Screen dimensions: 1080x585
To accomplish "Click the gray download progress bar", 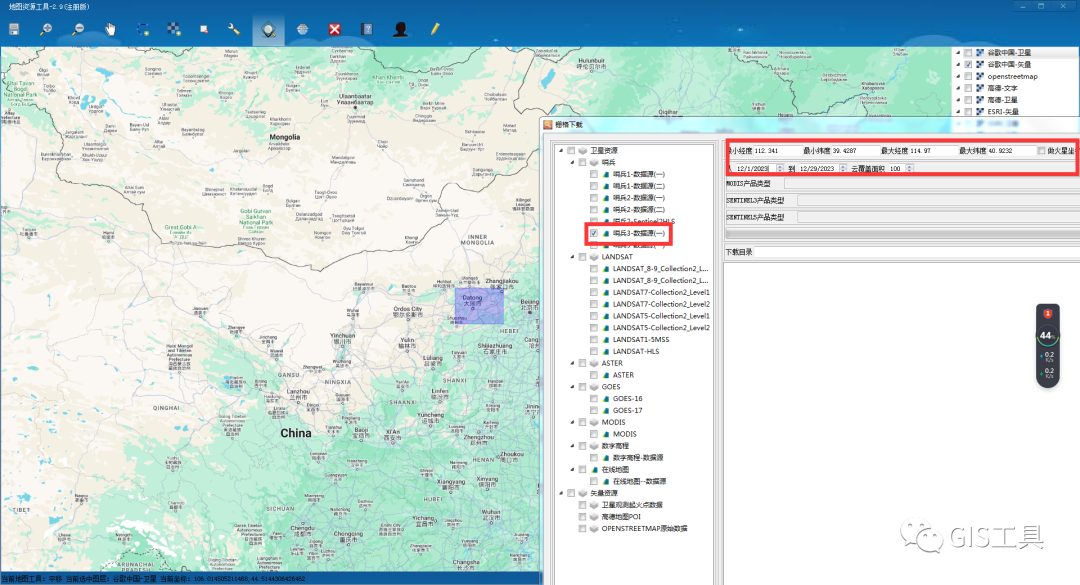I will [902, 234].
